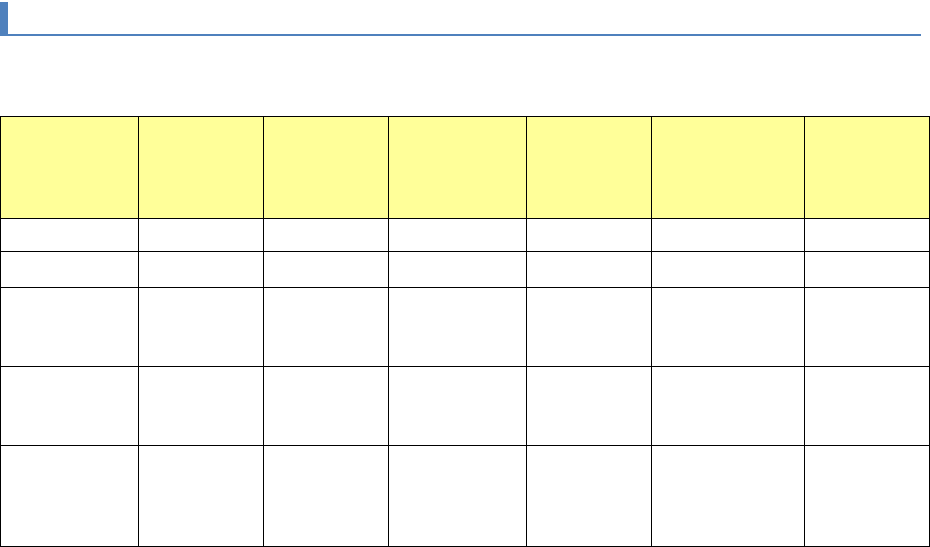
Task: Click third white row, first column cell
Action: click(70, 326)
